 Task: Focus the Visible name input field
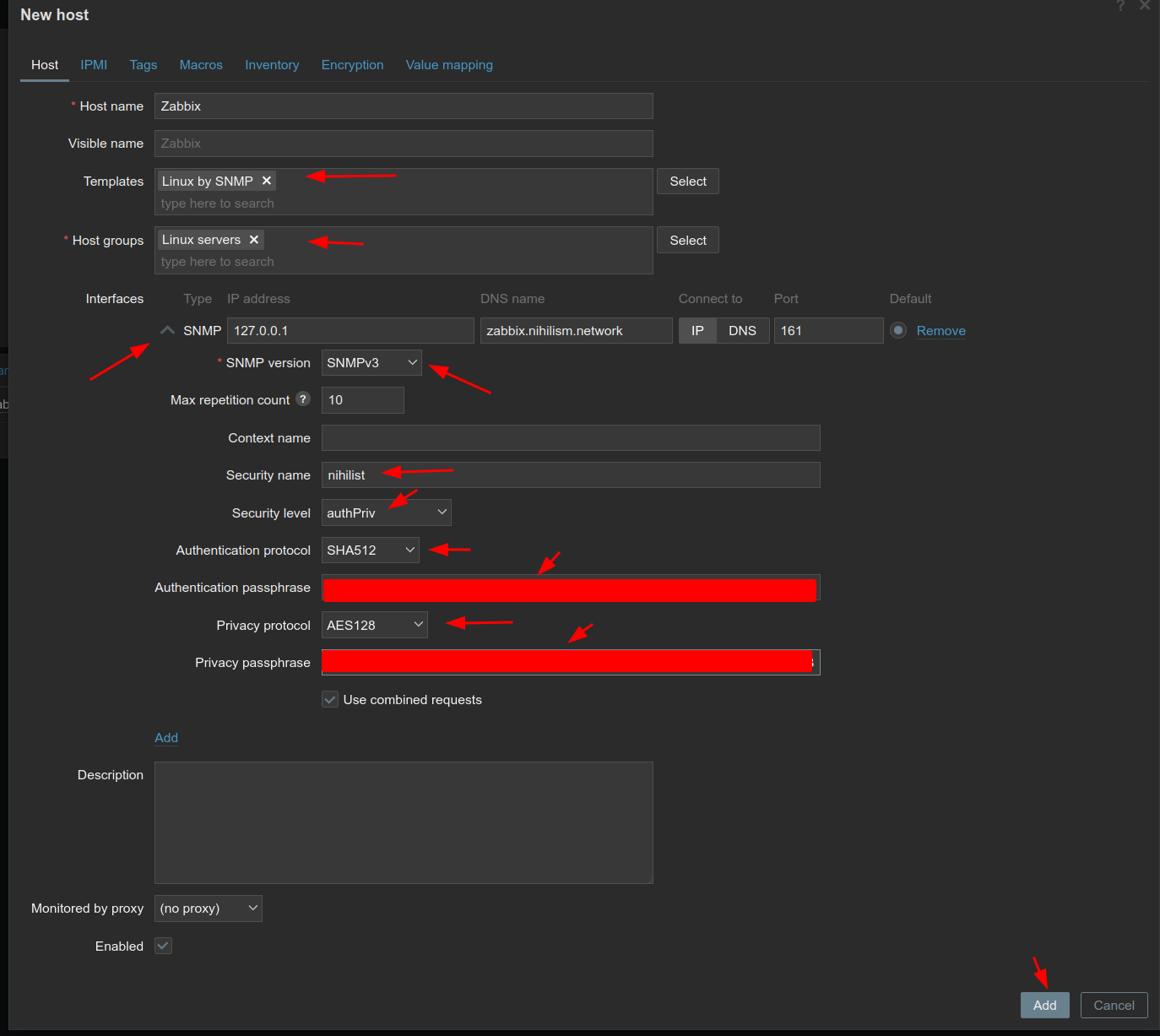[404, 144]
